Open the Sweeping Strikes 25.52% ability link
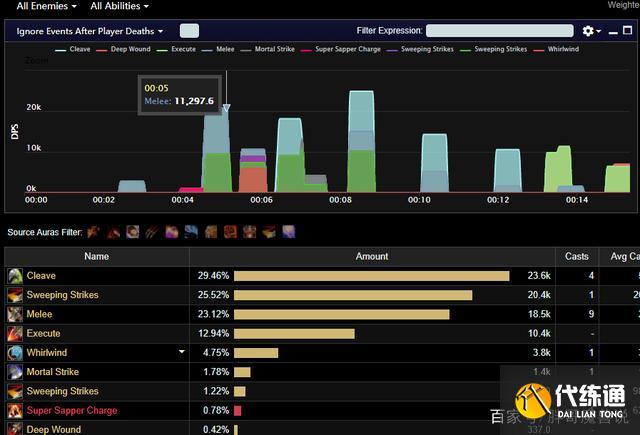 coord(62,295)
